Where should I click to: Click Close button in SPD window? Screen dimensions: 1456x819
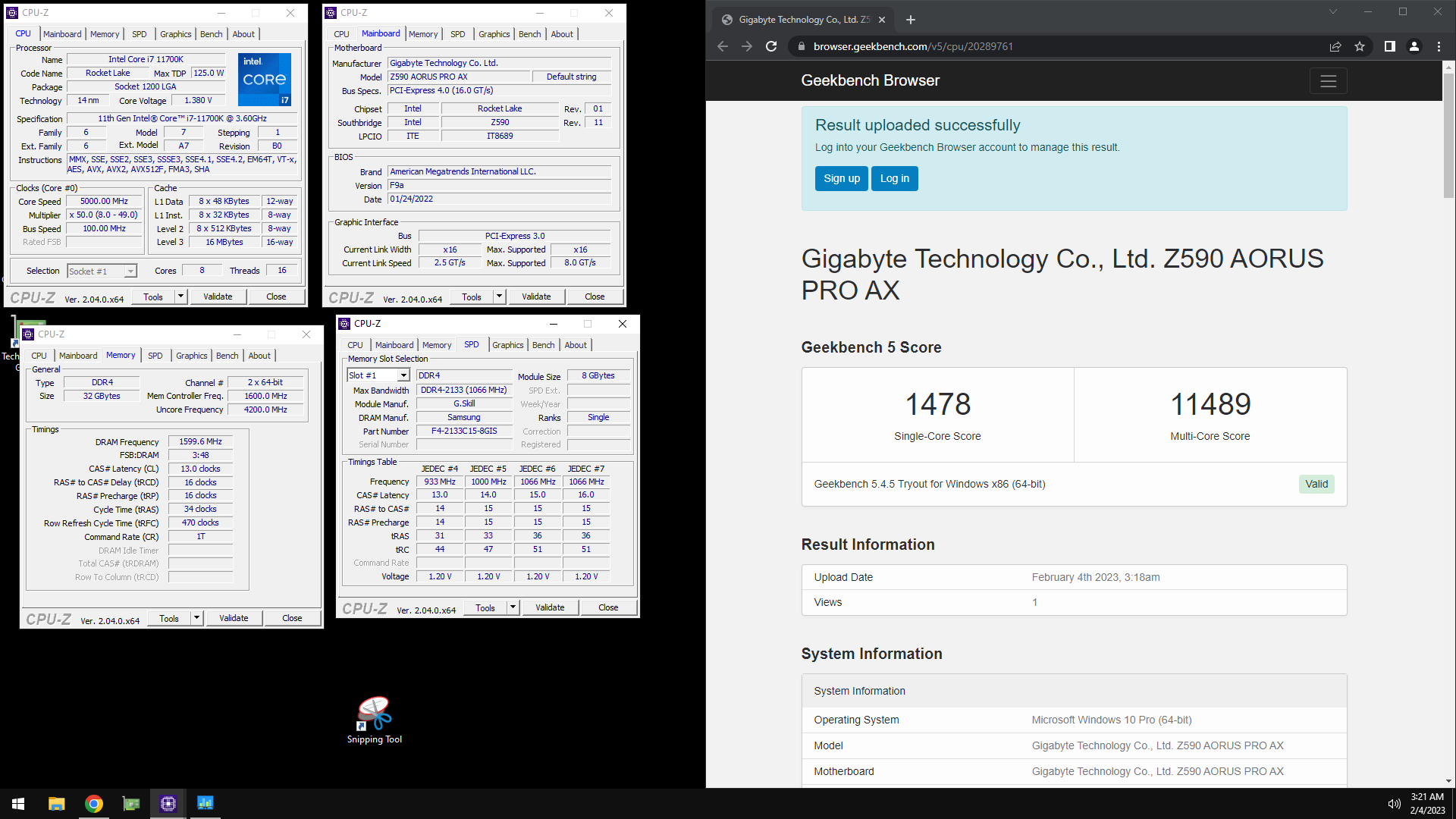click(608, 607)
